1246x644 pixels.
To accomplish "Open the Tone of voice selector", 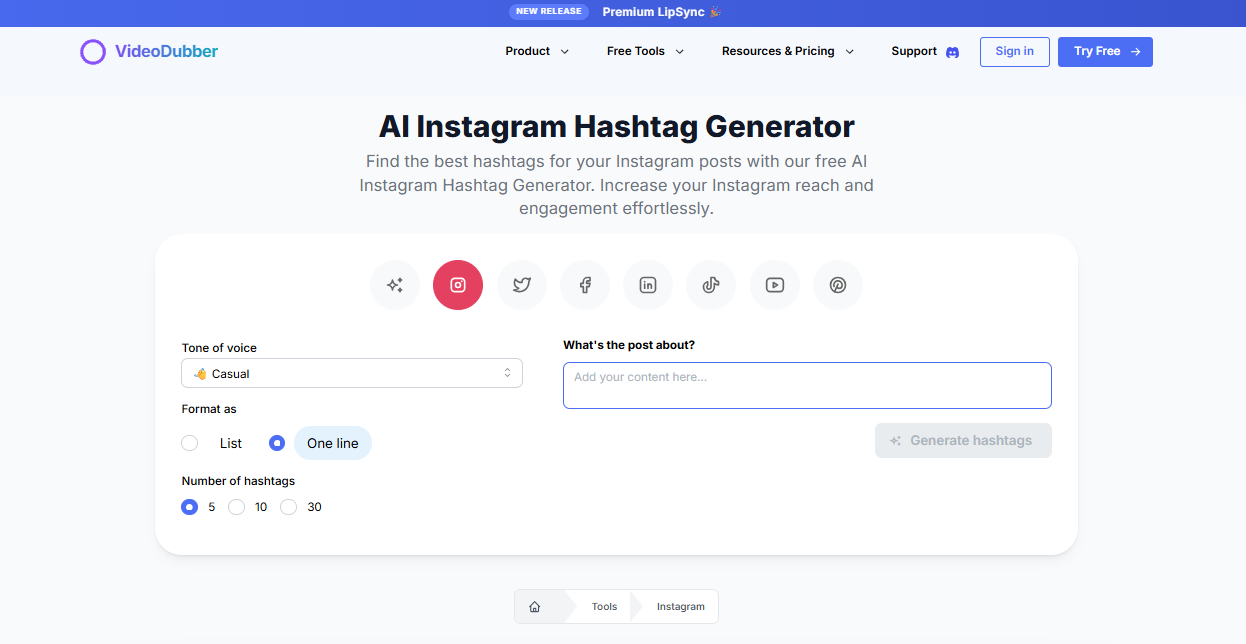I will click(351, 372).
